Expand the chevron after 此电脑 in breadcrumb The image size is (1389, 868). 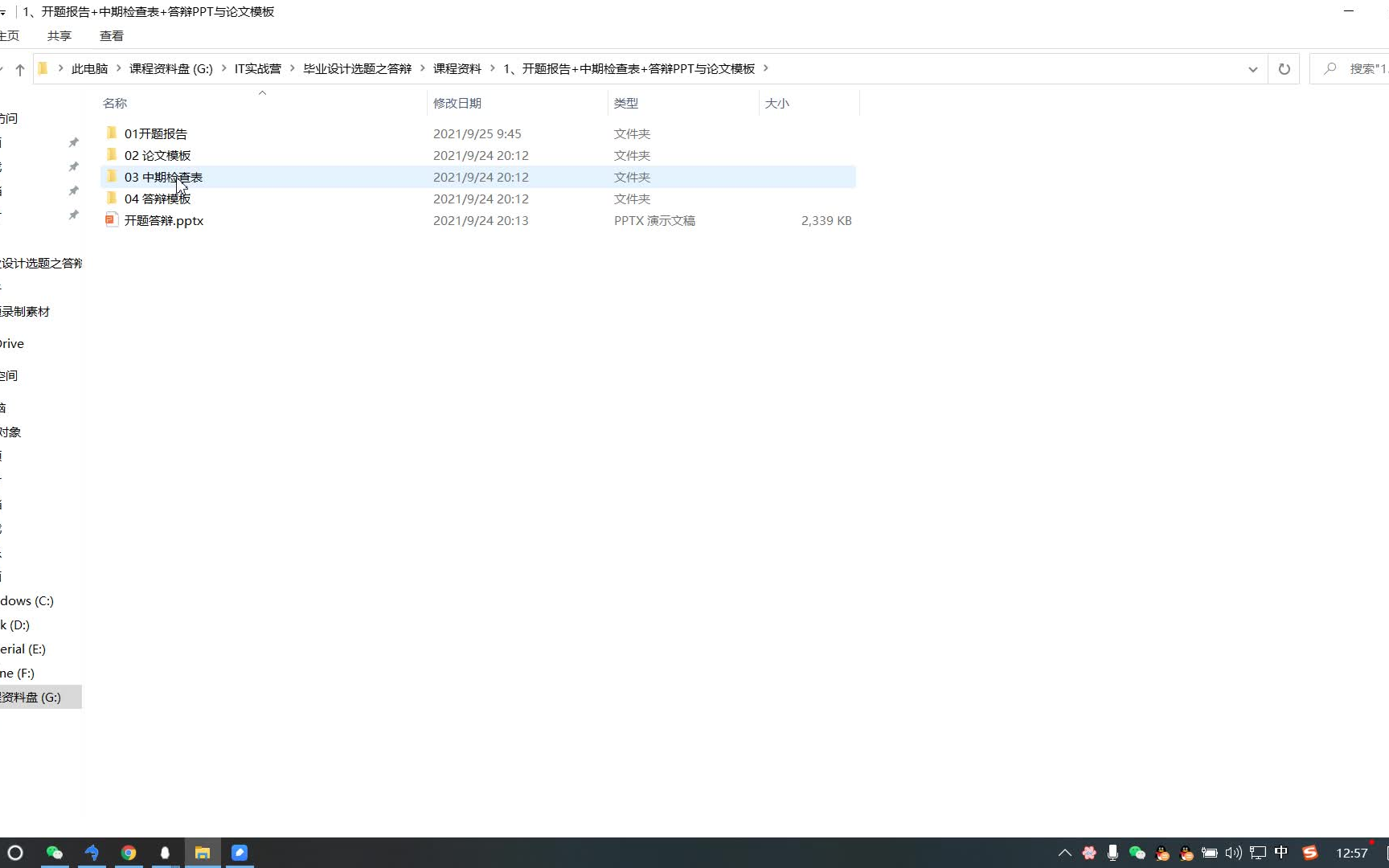(x=119, y=68)
